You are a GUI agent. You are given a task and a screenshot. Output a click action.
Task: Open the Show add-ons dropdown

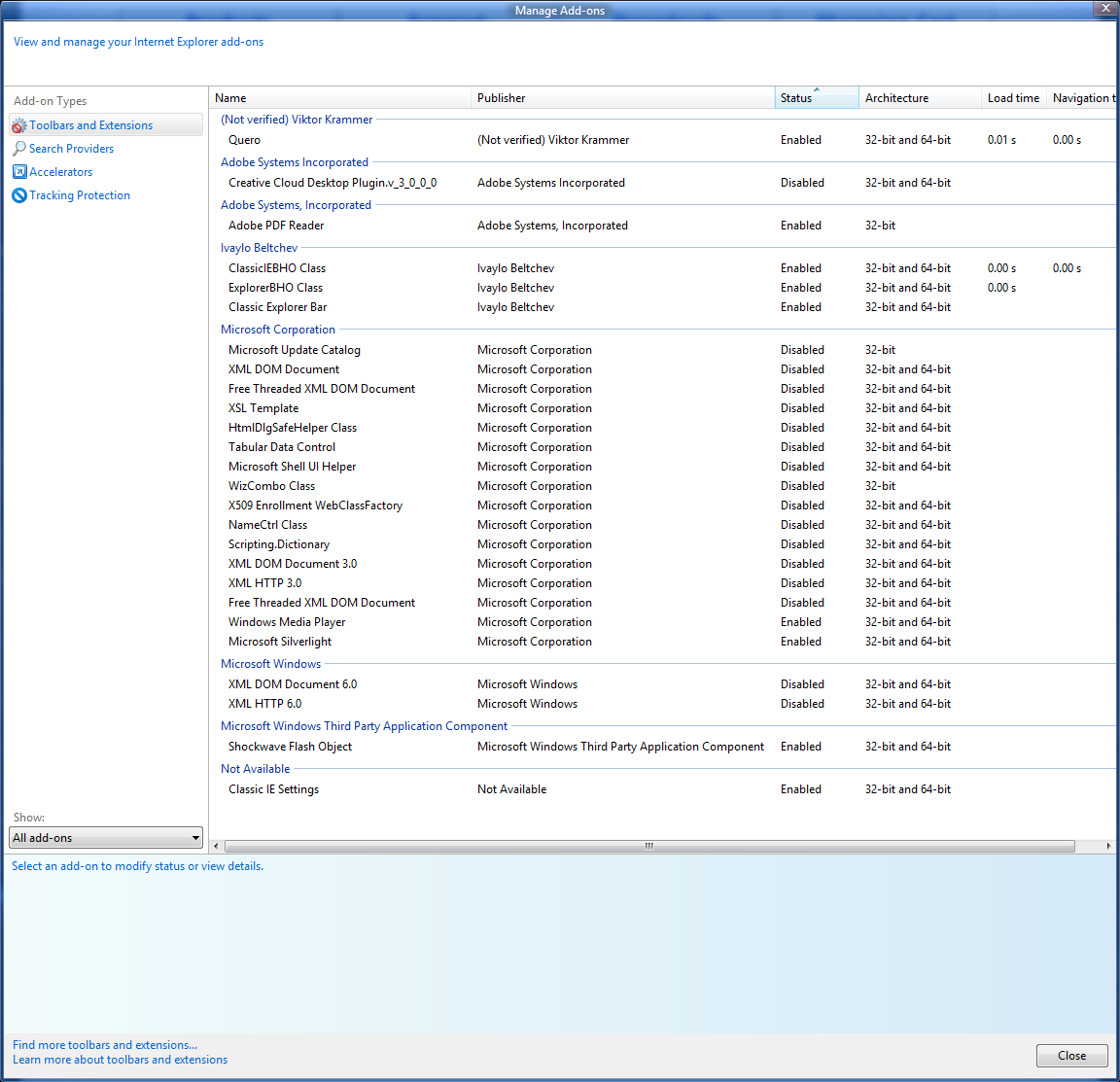click(x=106, y=838)
